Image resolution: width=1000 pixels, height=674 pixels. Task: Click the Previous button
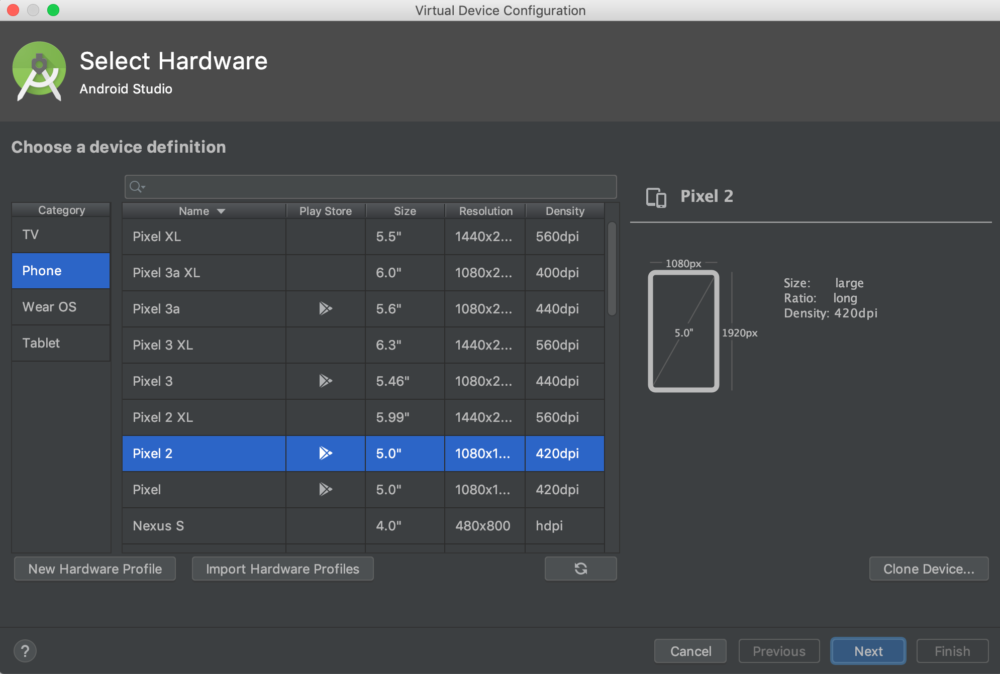coord(779,651)
